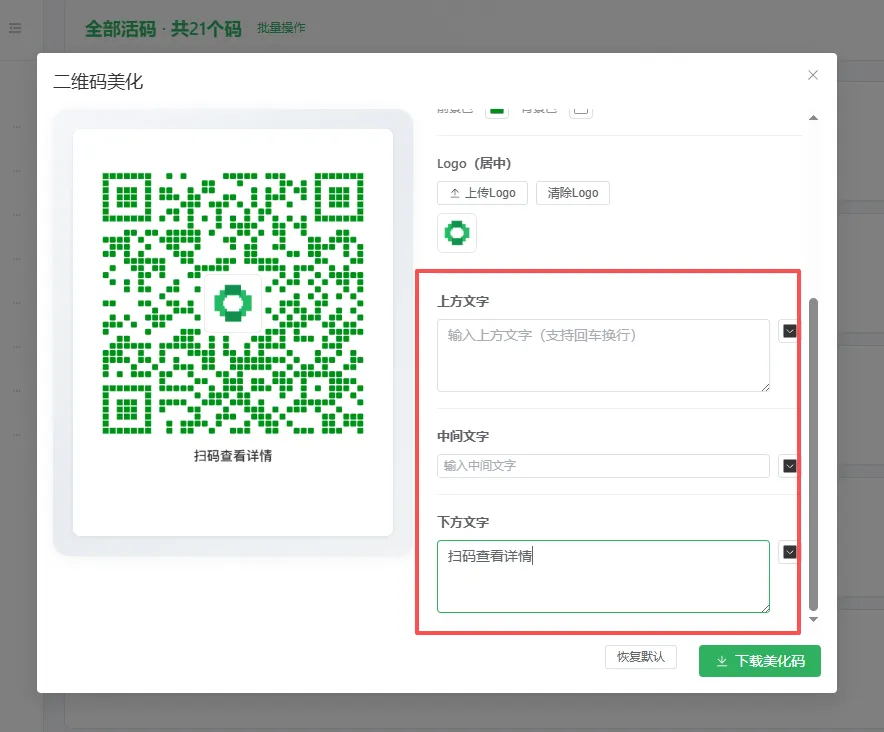884x732 pixels.
Task: Click into the 上方文字 text area
Action: (603, 355)
